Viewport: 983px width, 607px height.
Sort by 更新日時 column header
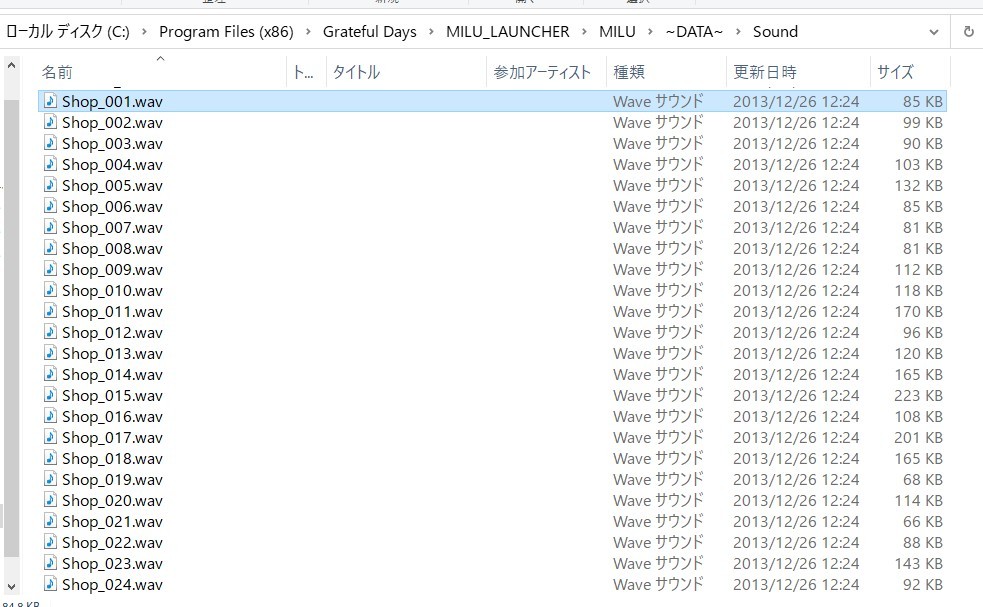pos(764,72)
